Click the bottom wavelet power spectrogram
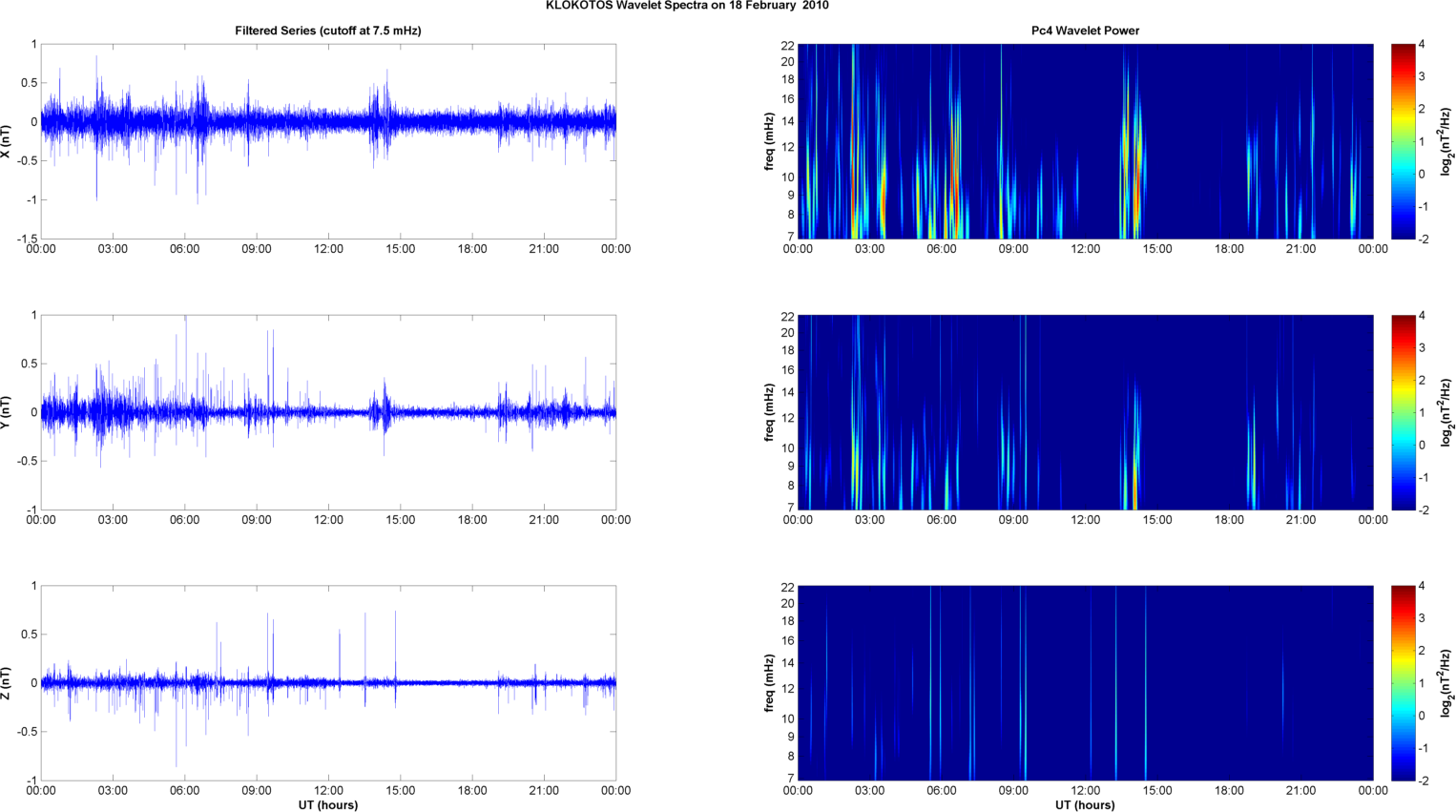1456x812 pixels. [1085, 683]
